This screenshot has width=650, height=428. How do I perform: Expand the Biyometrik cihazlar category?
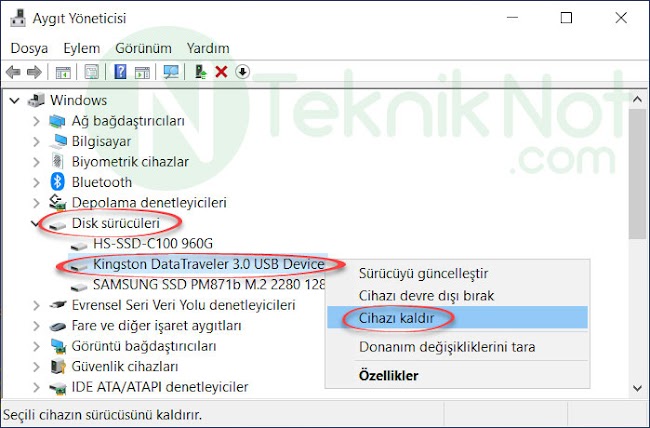pyautogui.click(x=36, y=162)
